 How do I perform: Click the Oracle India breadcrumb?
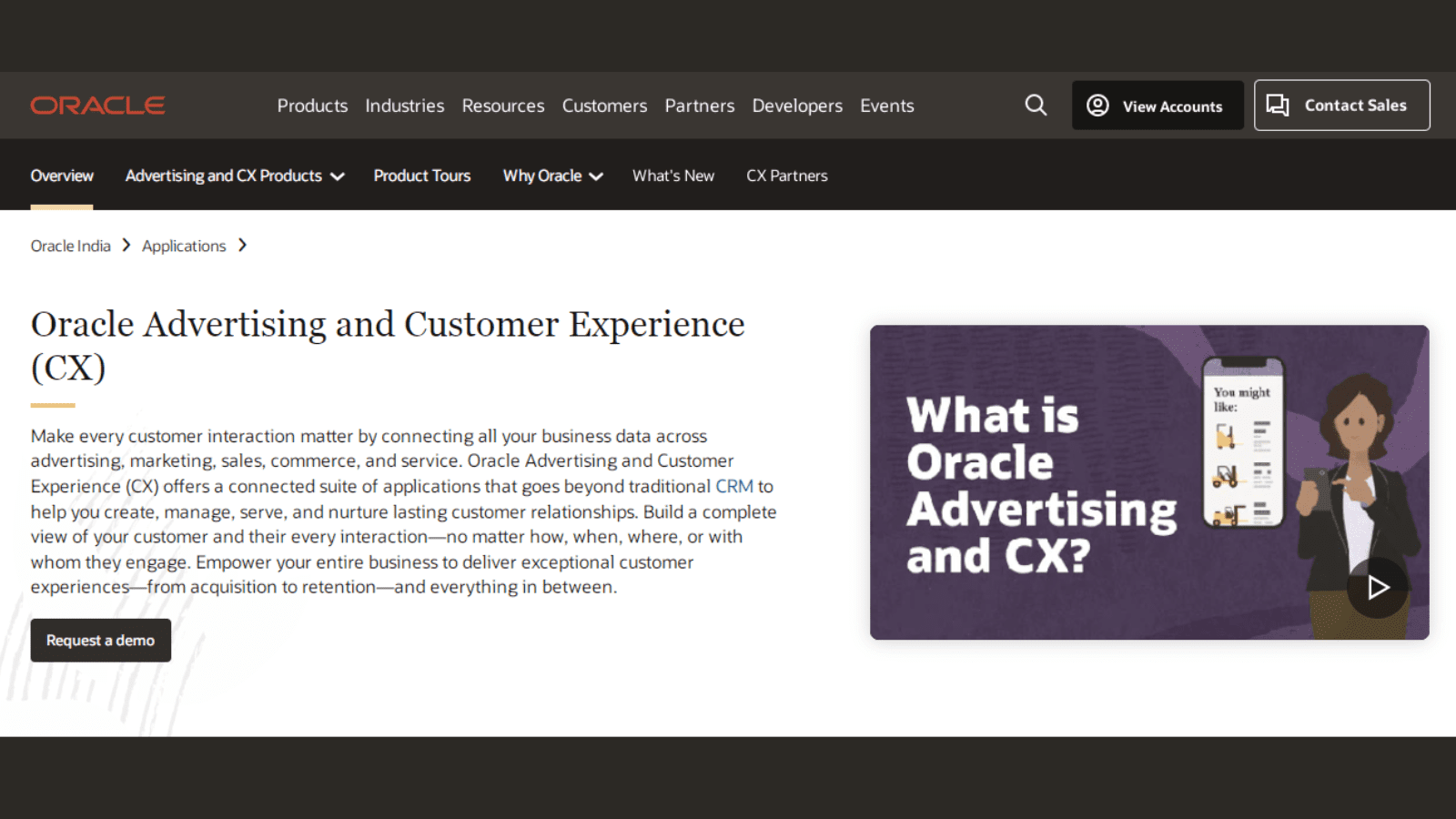[x=70, y=246]
